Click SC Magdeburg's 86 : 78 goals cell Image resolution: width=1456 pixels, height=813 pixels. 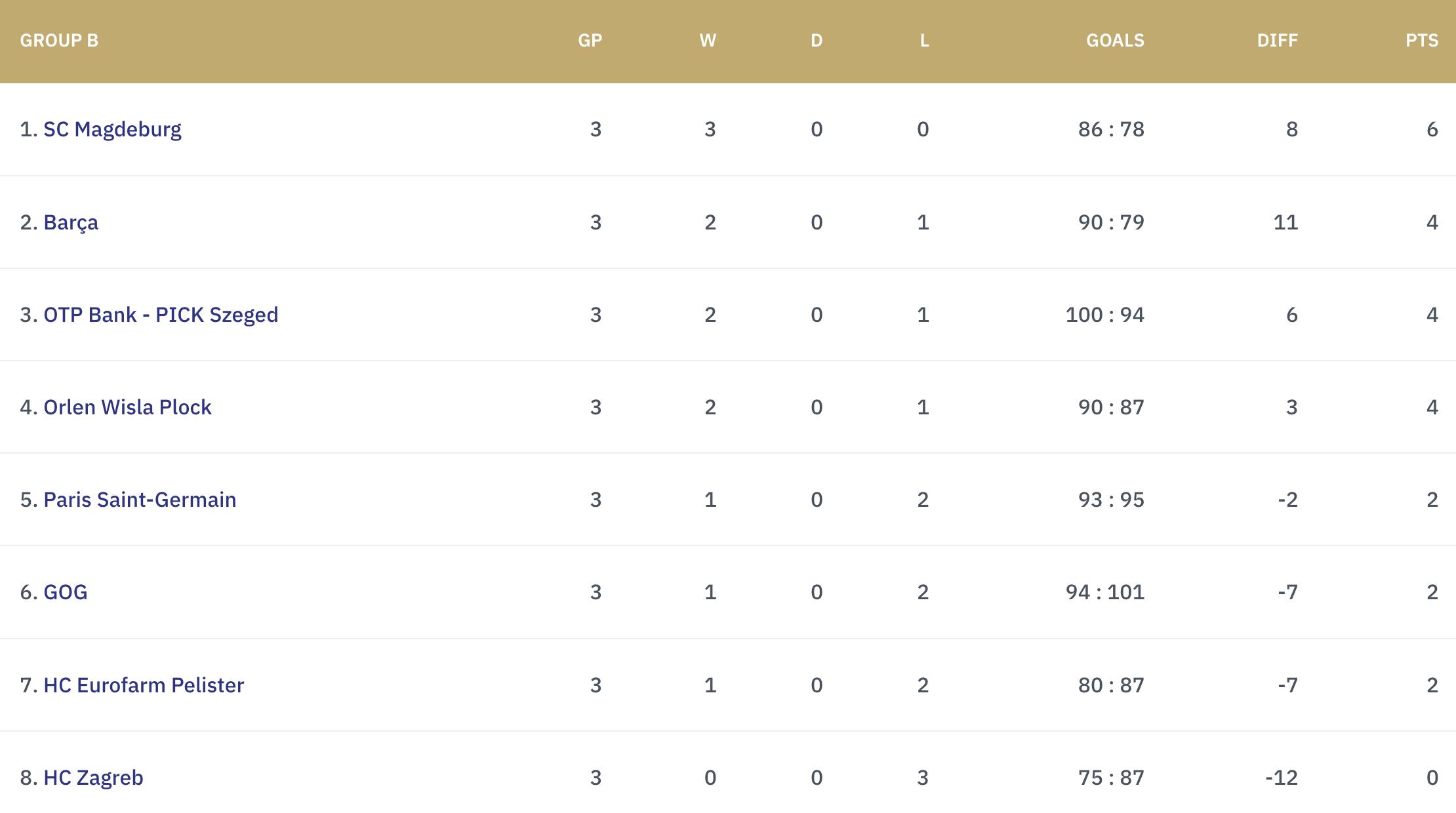tap(1111, 129)
